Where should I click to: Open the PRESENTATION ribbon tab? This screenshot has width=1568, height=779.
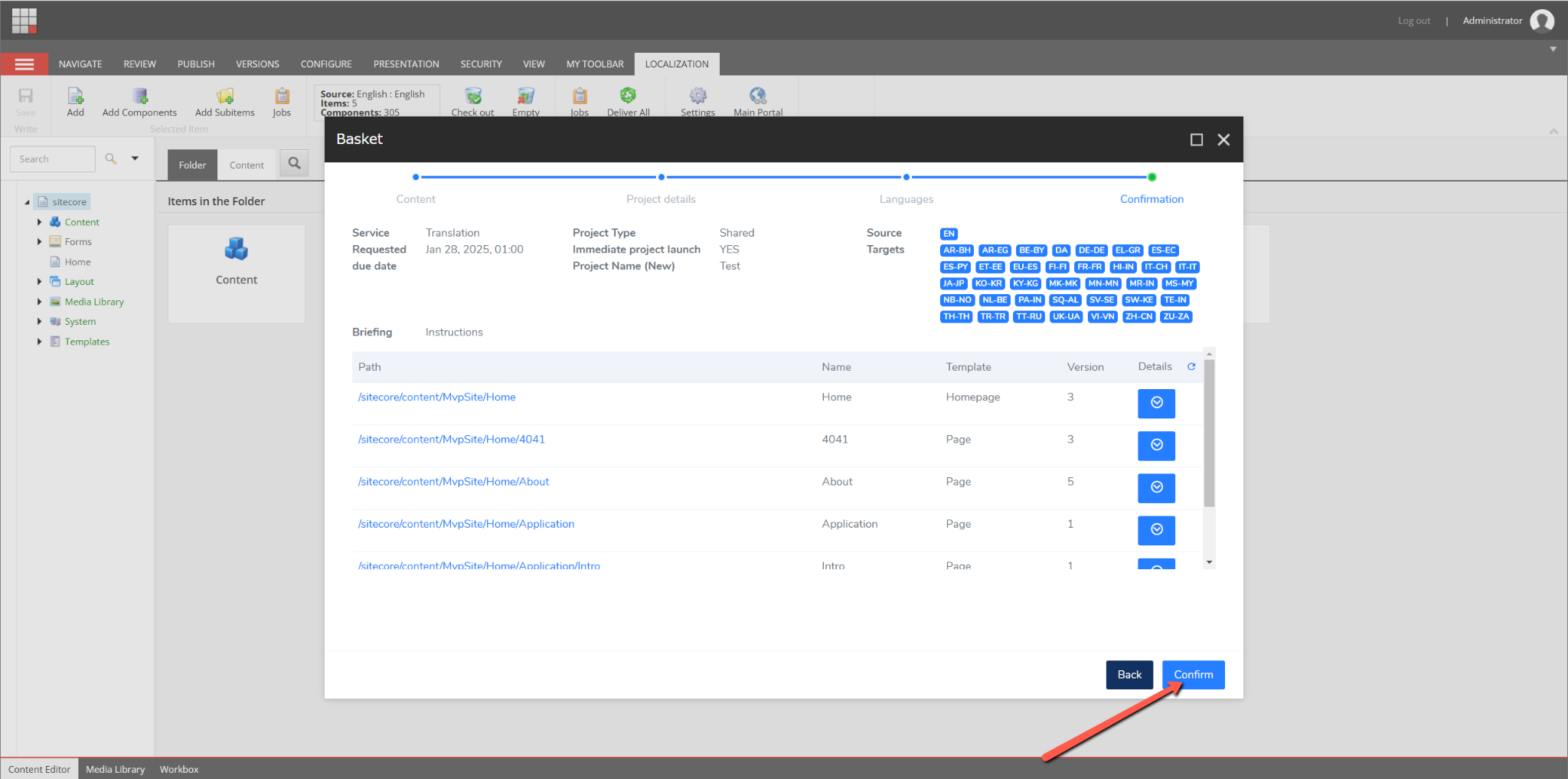(x=407, y=64)
